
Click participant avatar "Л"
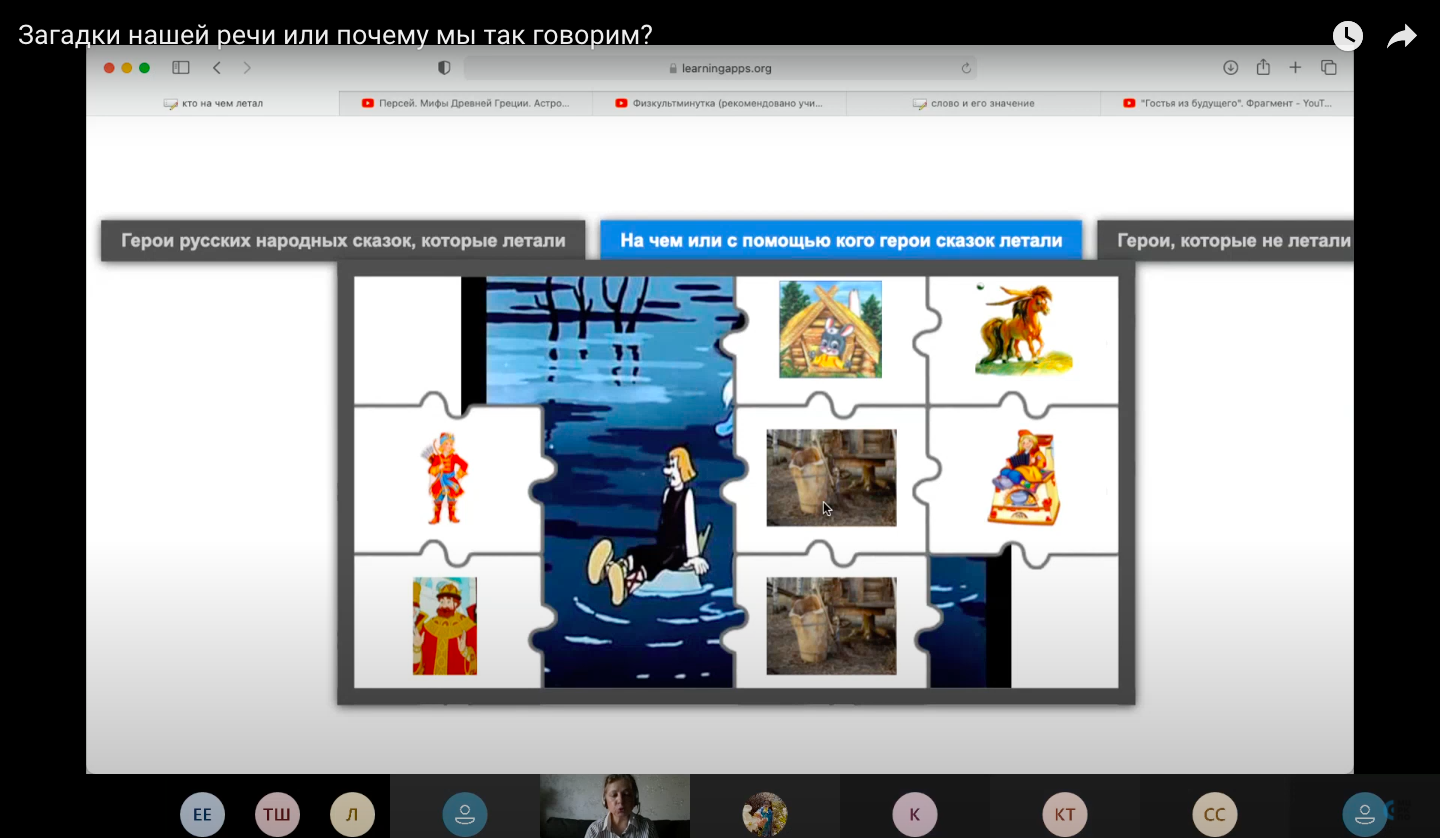[352, 814]
